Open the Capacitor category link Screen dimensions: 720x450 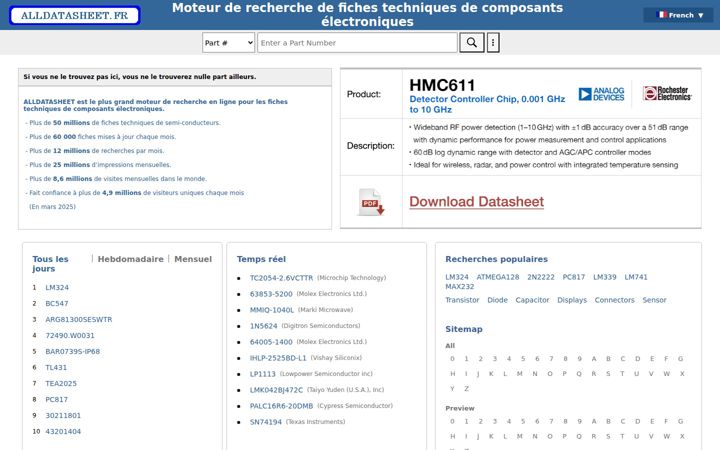(x=532, y=300)
